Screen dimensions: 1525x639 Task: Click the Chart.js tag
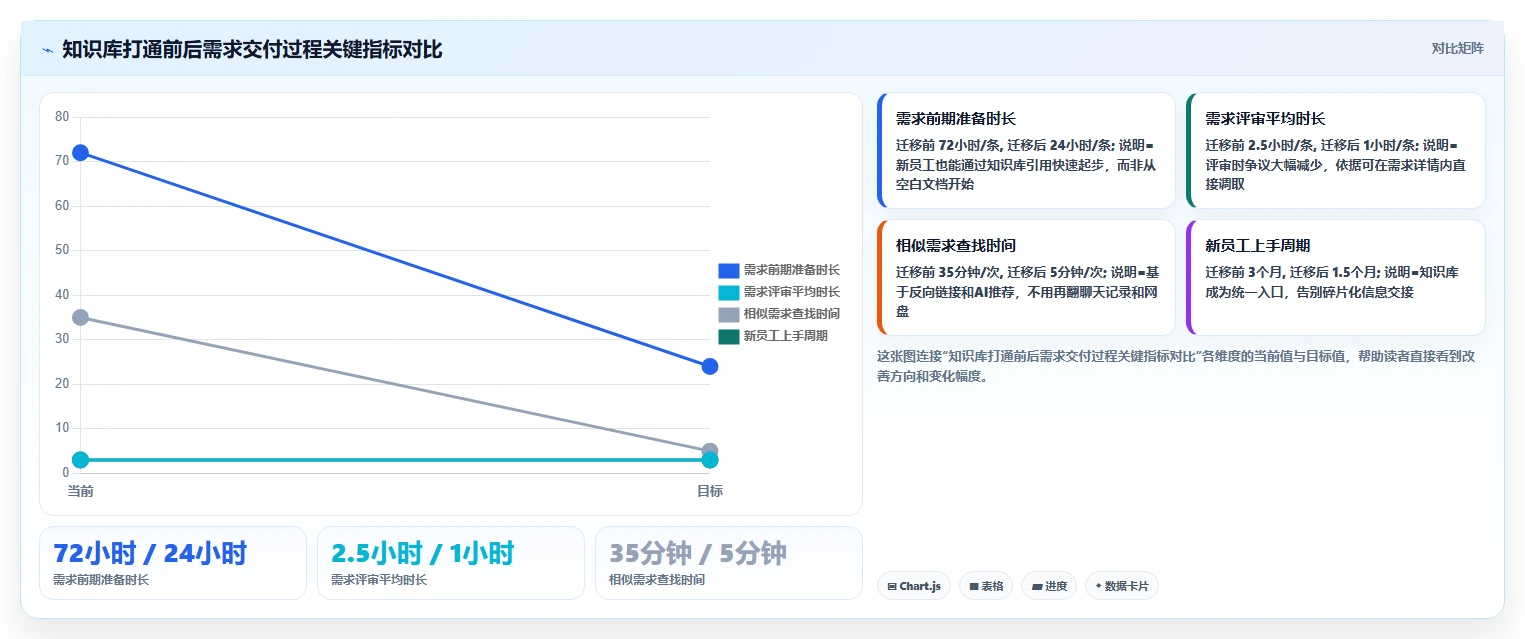pos(913,586)
